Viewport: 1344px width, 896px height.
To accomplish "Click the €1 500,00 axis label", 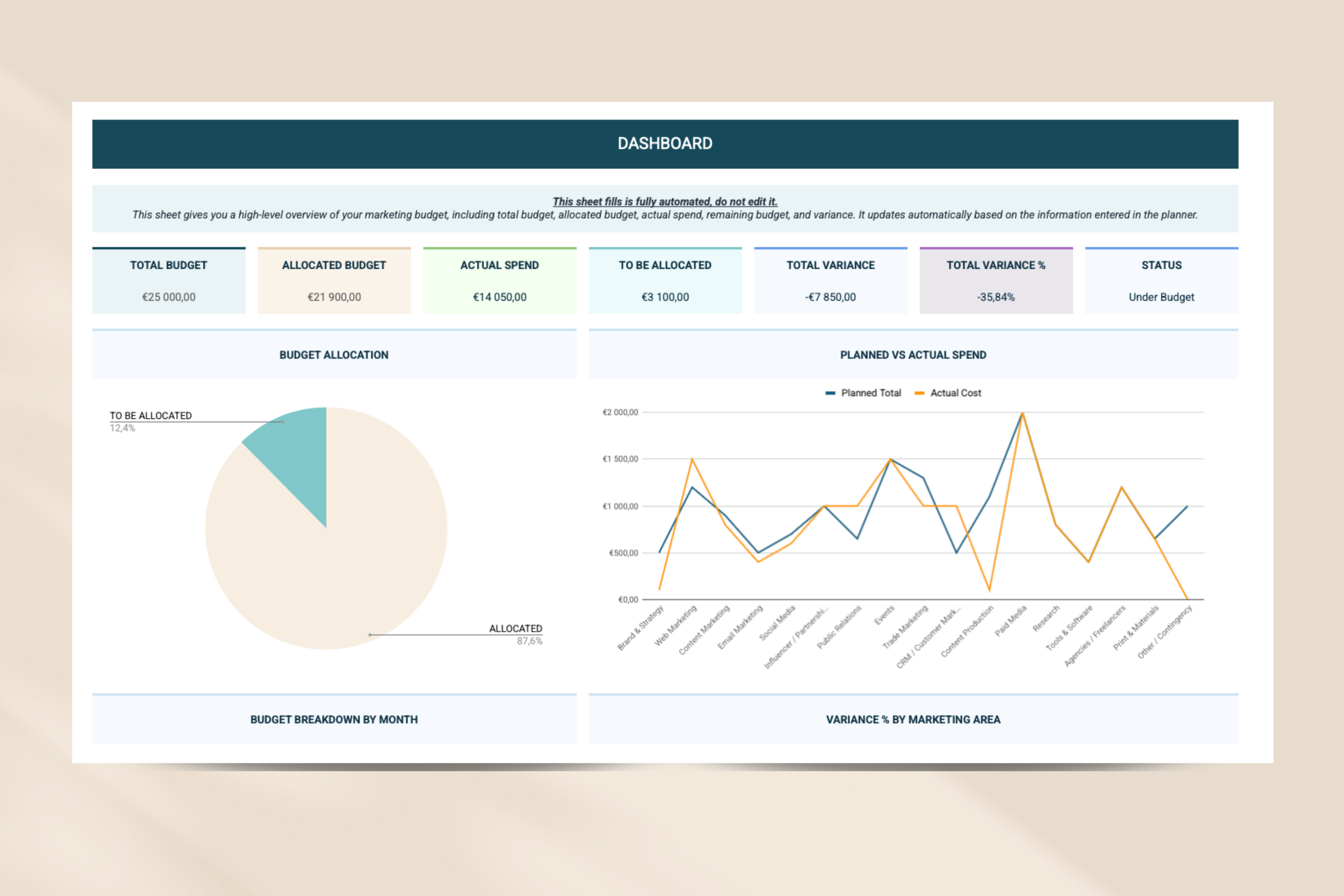I will pyautogui.click(x=620, y=459).
